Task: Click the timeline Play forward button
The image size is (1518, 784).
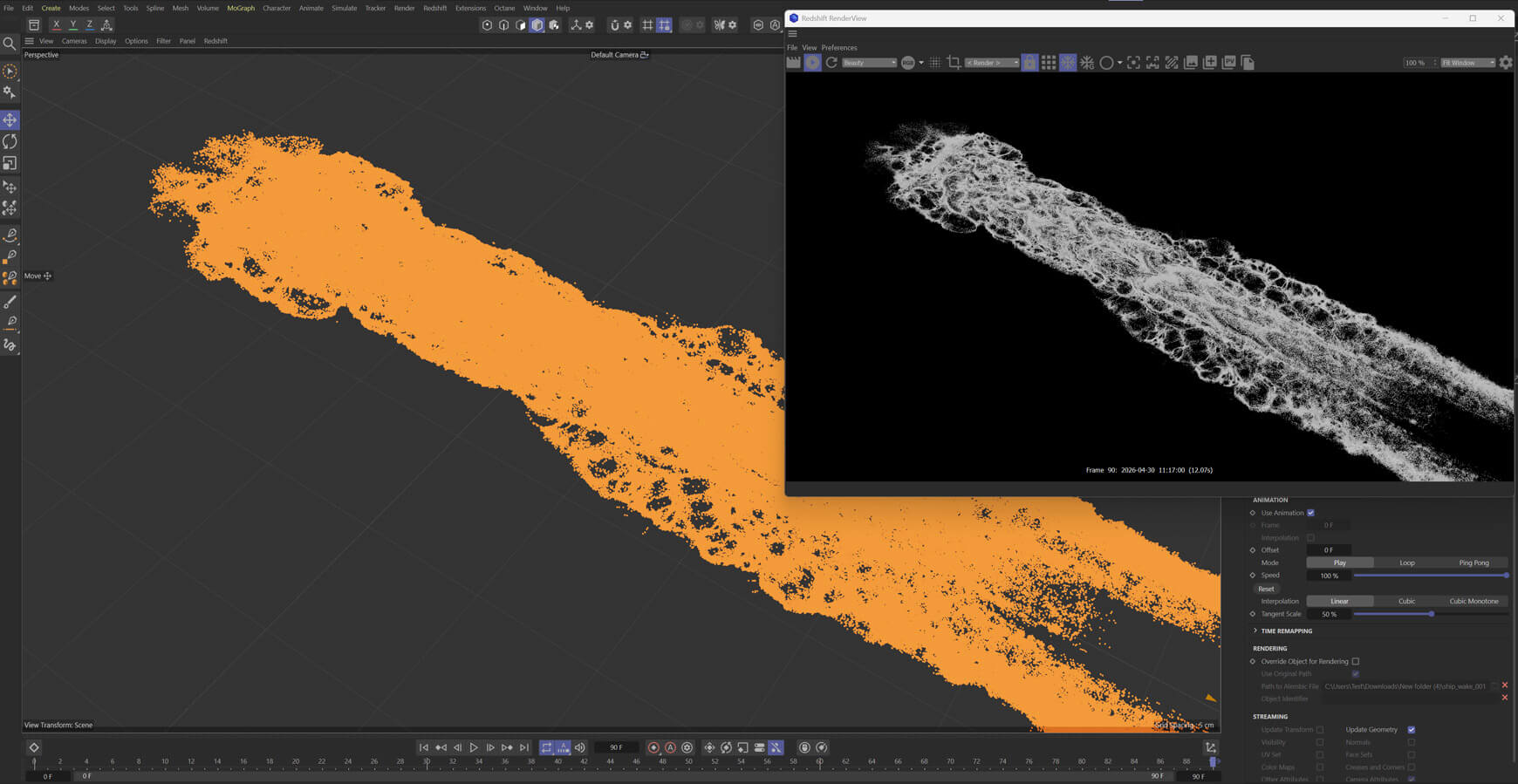Action: 474,747
